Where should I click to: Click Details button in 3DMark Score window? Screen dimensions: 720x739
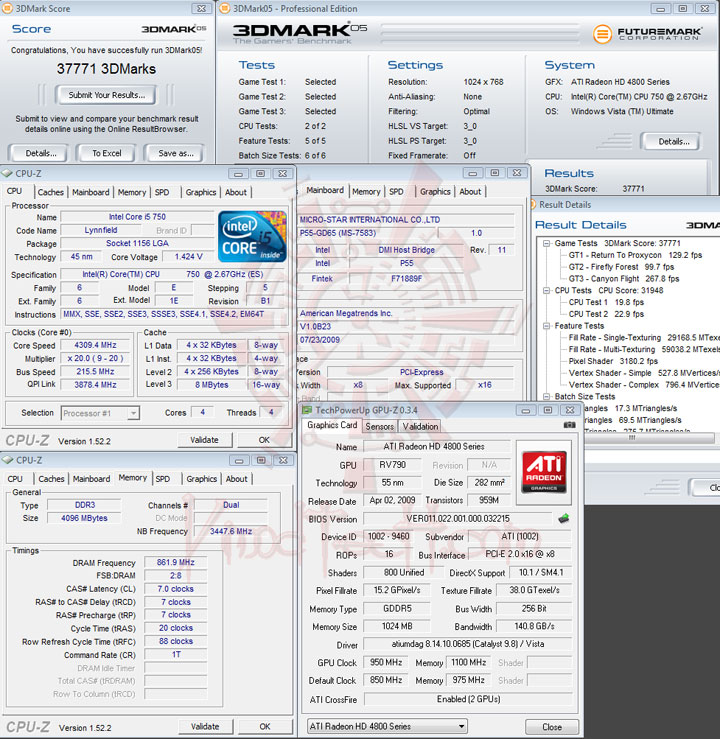(41, 153)
